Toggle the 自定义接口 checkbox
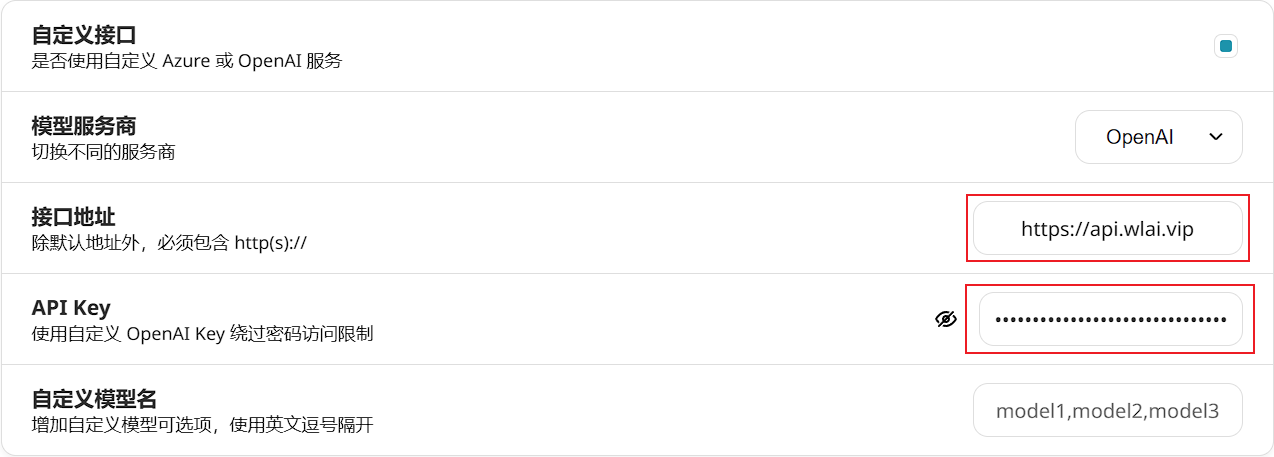This screenshot has height=457, width=1274. click(x=1226, y=46)
